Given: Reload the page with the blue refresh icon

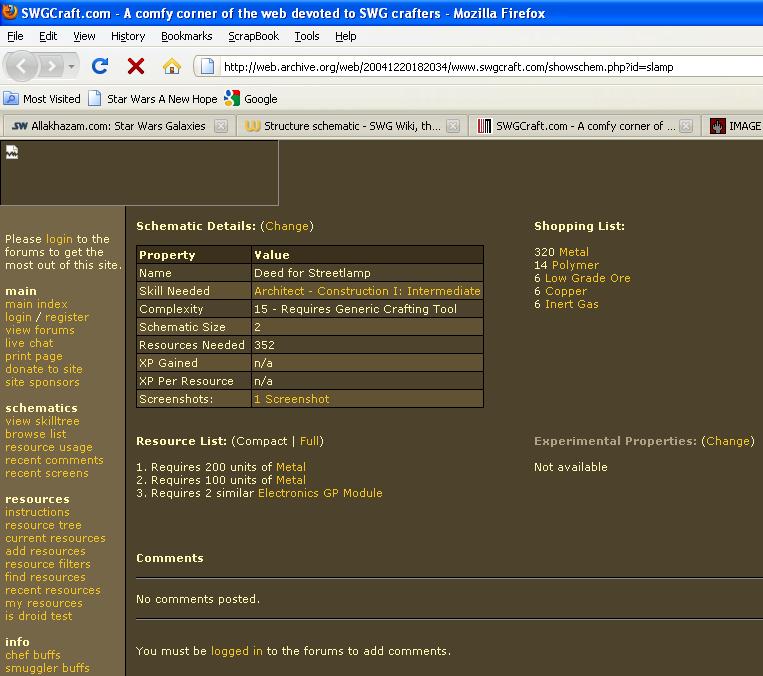Looking at the screenshot, I should (100, 66).
